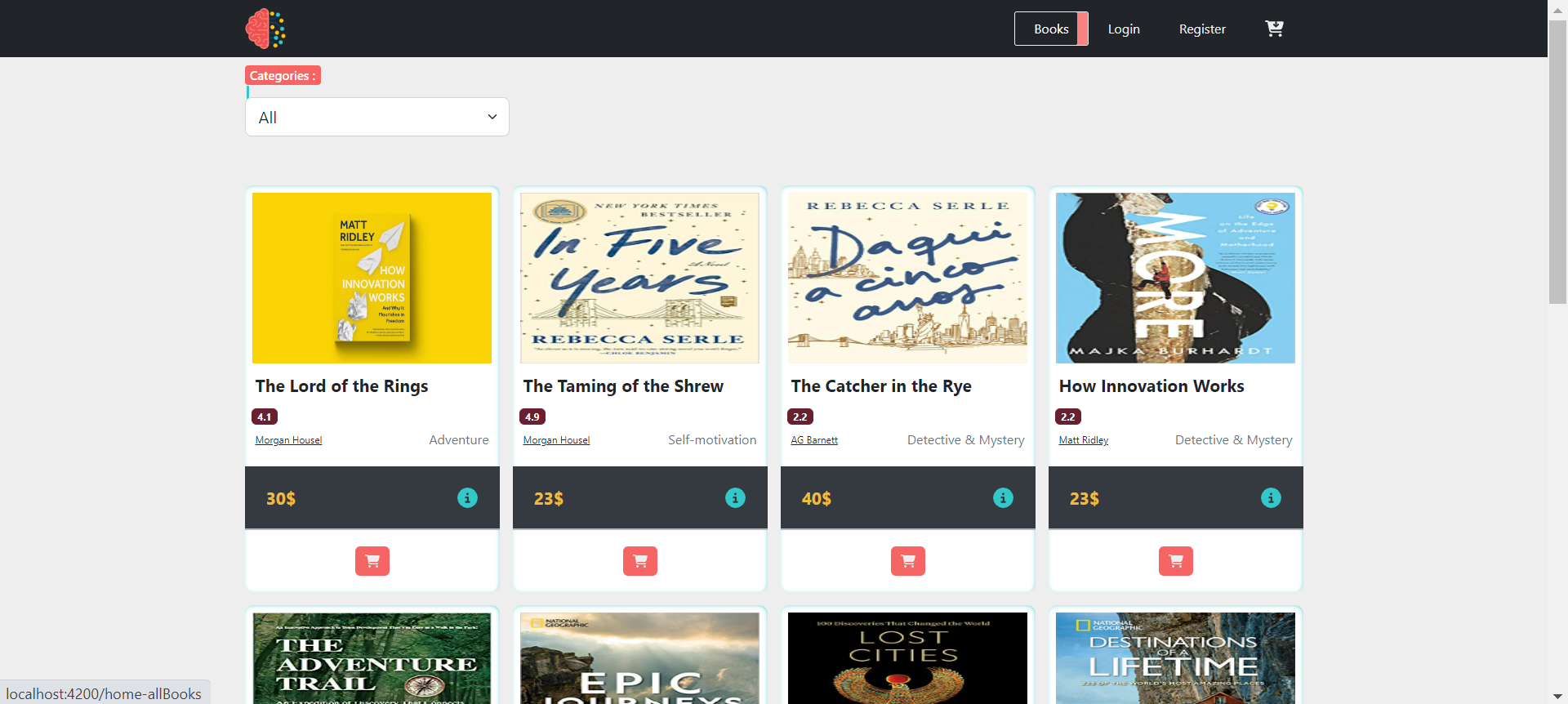This screenshot has height=704, width=1568.
Task: Add The Taming of the Shrew to cart
Action: click(640, 561)
